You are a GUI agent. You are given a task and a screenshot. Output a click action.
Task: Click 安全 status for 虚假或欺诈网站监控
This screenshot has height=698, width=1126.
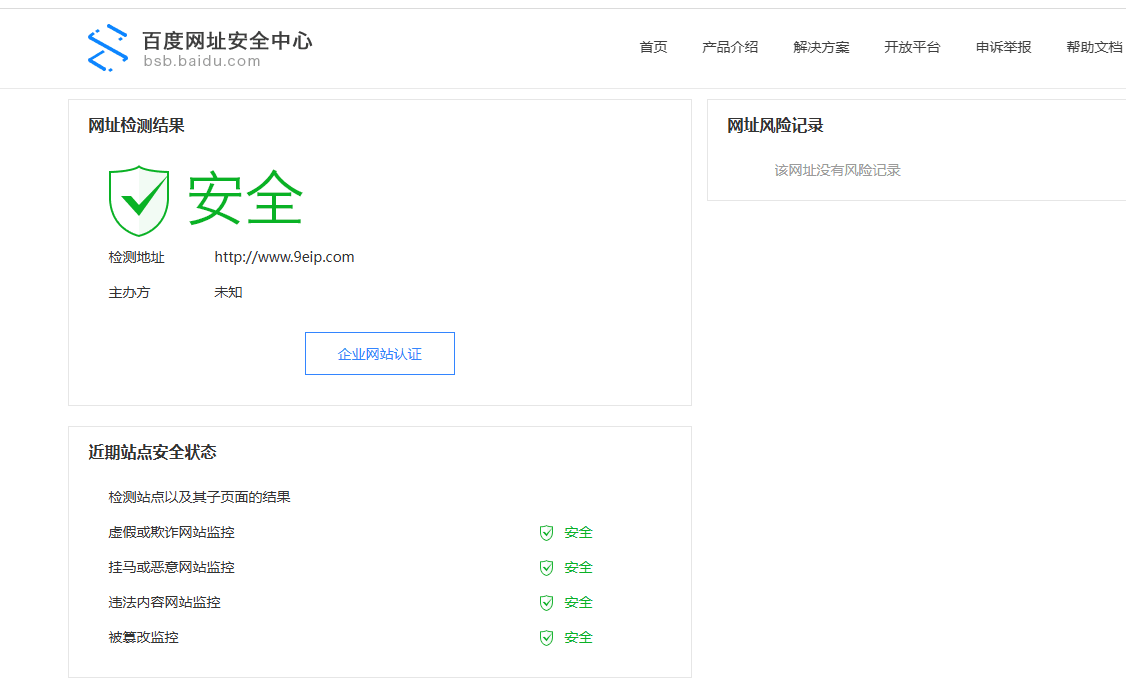(x=578, y=533)
